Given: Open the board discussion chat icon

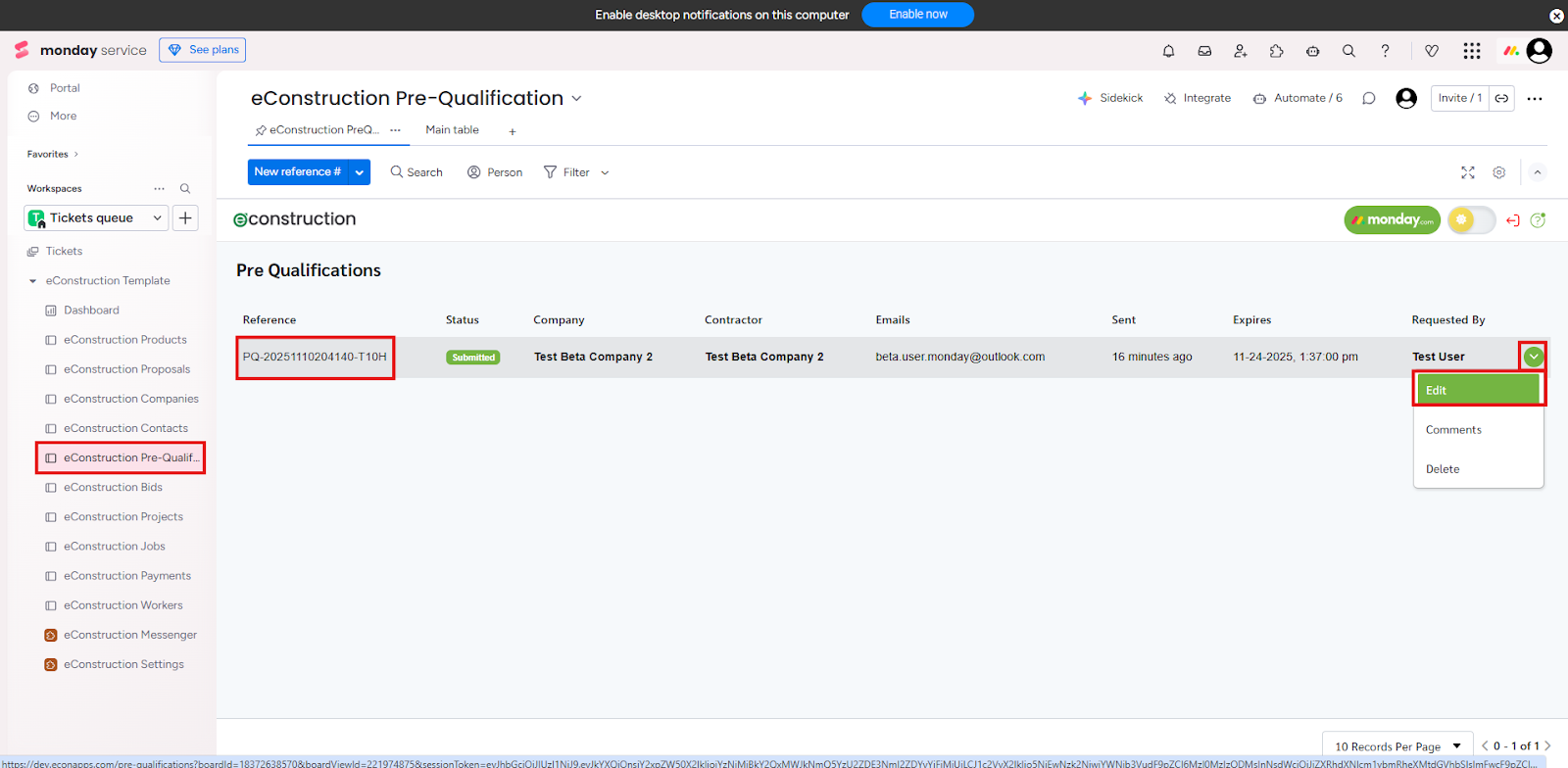Looking at the screenshot, I should [x=1369, y=98].
